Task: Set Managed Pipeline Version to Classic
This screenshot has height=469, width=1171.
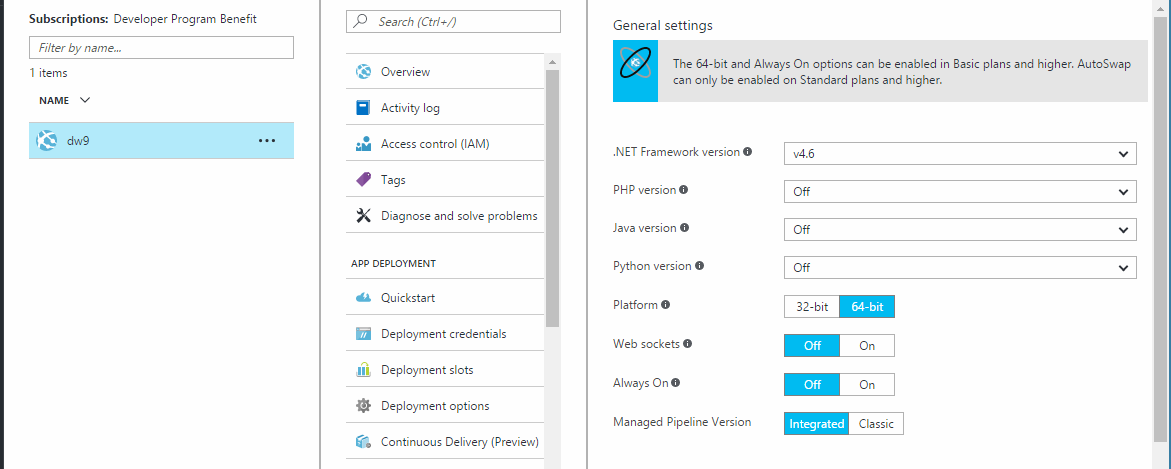Action: pos(876,424)
